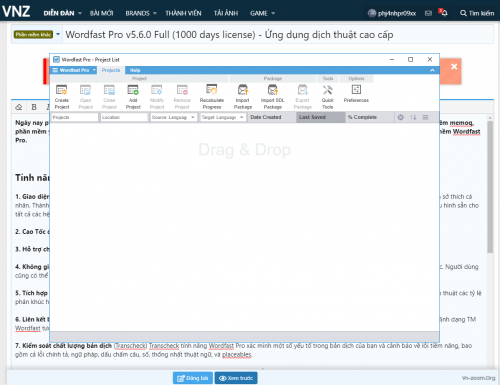The image size is (500, 385).
Task: Click the Đăng bài button
Action: (x=193, y=378)
